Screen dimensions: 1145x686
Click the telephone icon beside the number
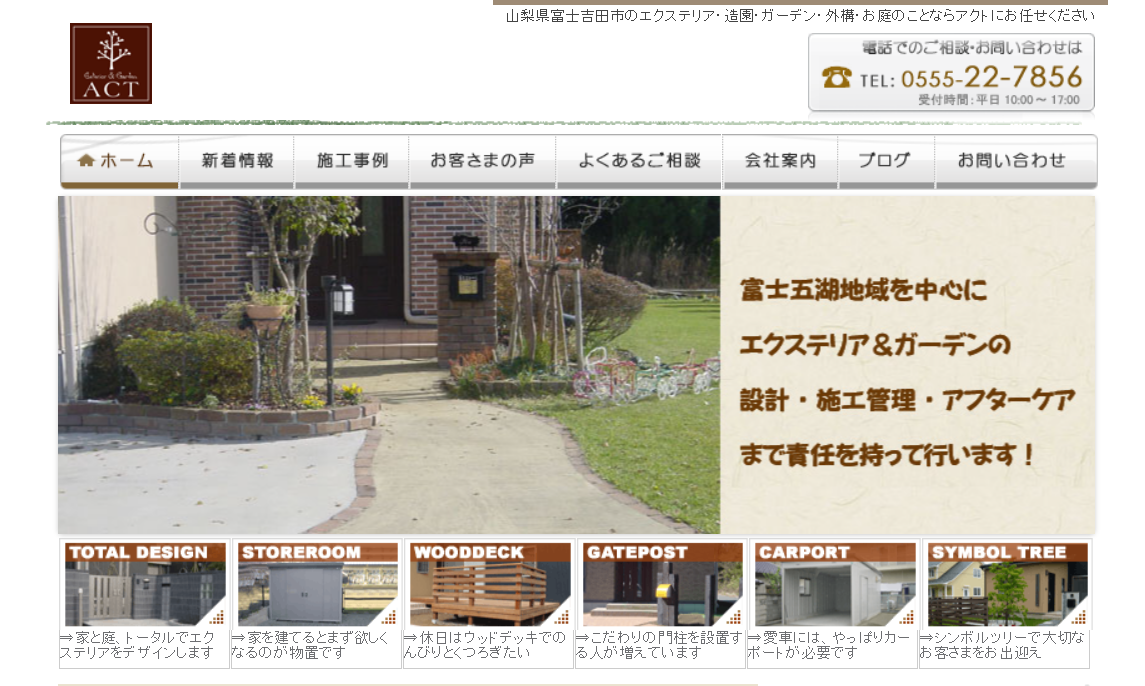coord(836,77)
